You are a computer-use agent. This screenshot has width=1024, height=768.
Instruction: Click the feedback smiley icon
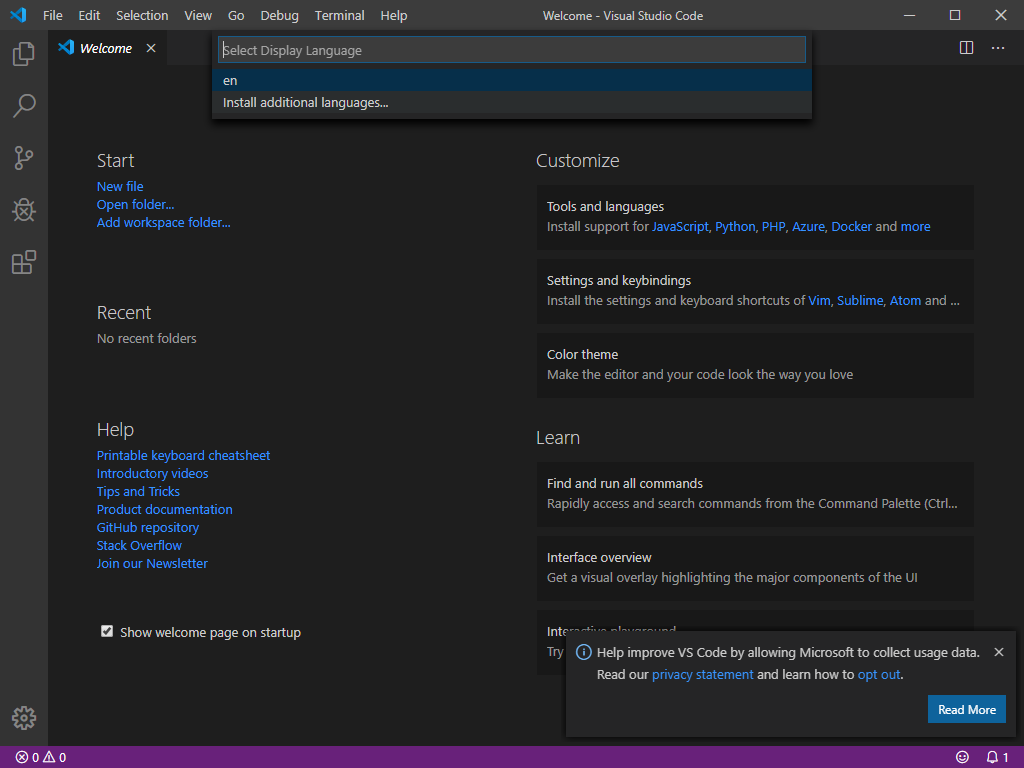[x=962, y=757]
